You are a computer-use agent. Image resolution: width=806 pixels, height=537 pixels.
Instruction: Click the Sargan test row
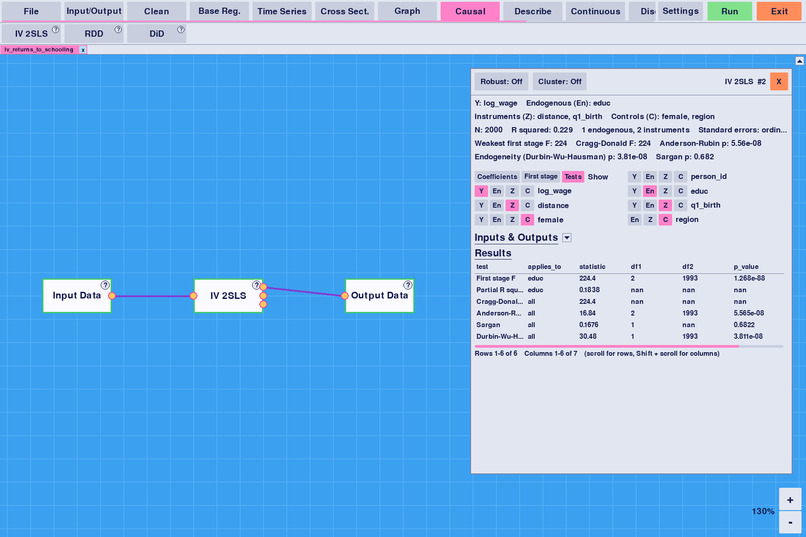coord(629,325)
